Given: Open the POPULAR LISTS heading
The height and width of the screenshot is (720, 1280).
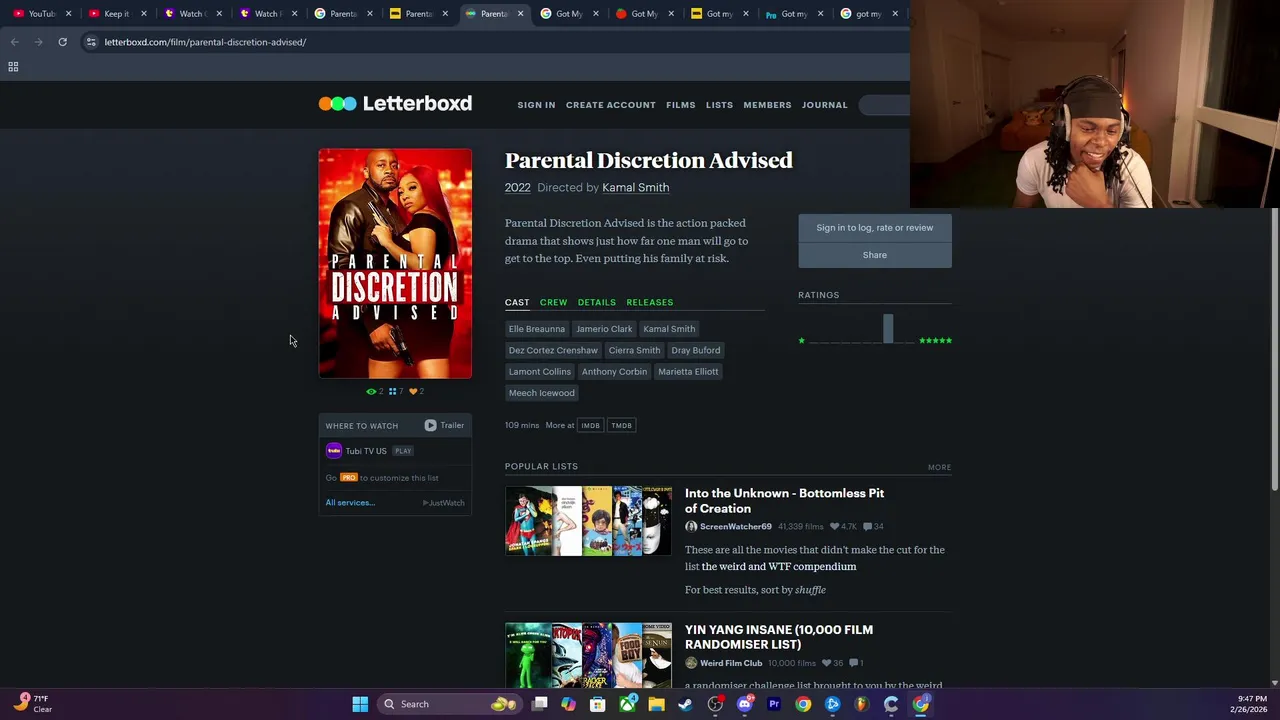Looking at the screenshot, I should pyautogui.click(x=541, y=466).
